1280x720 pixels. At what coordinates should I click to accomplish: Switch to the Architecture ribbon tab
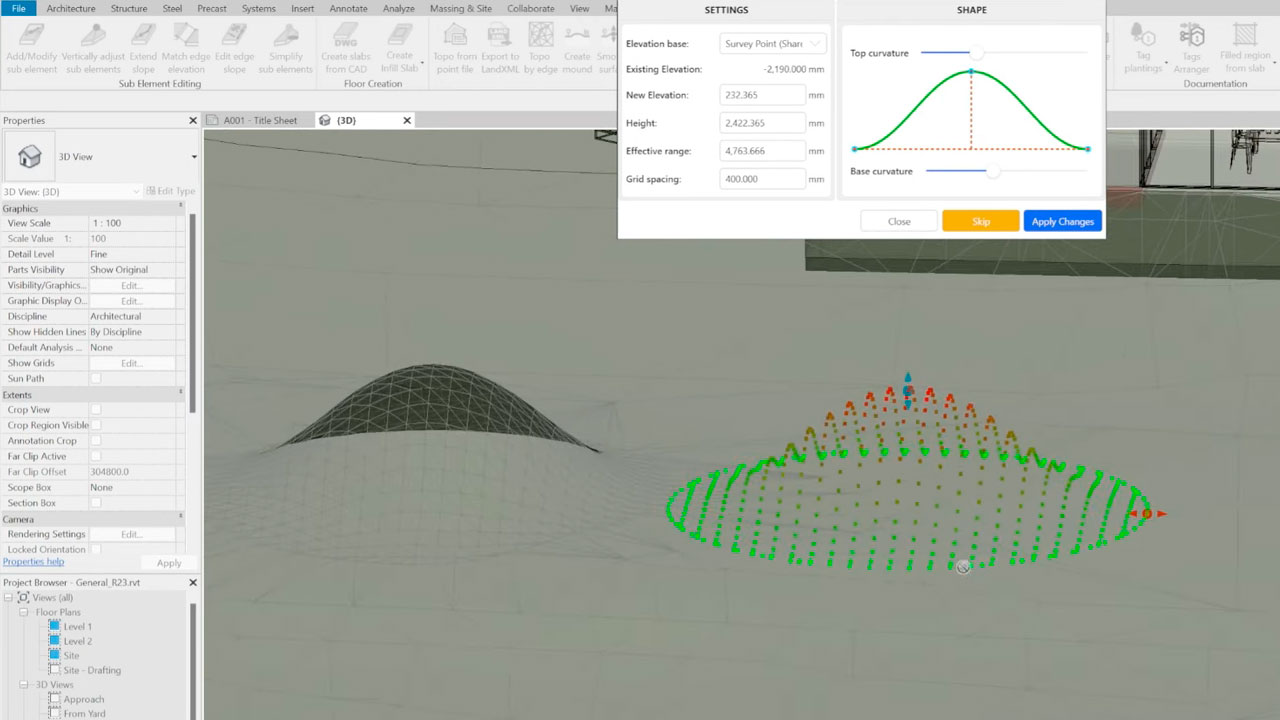pos(71,8)
